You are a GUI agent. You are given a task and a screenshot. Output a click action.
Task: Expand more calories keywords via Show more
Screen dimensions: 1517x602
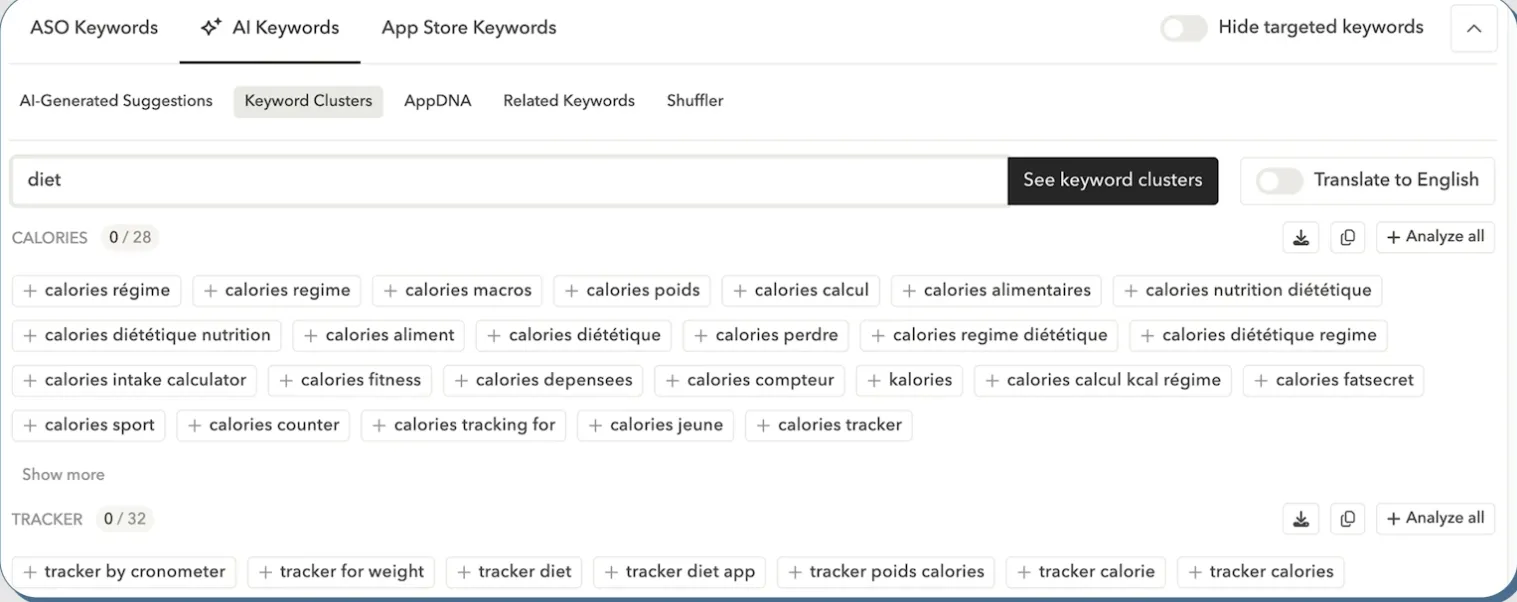click(62, 474)
